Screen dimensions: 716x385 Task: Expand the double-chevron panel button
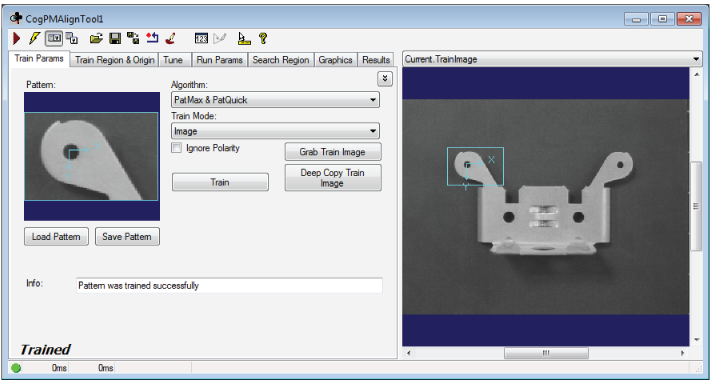coord(385,79)
